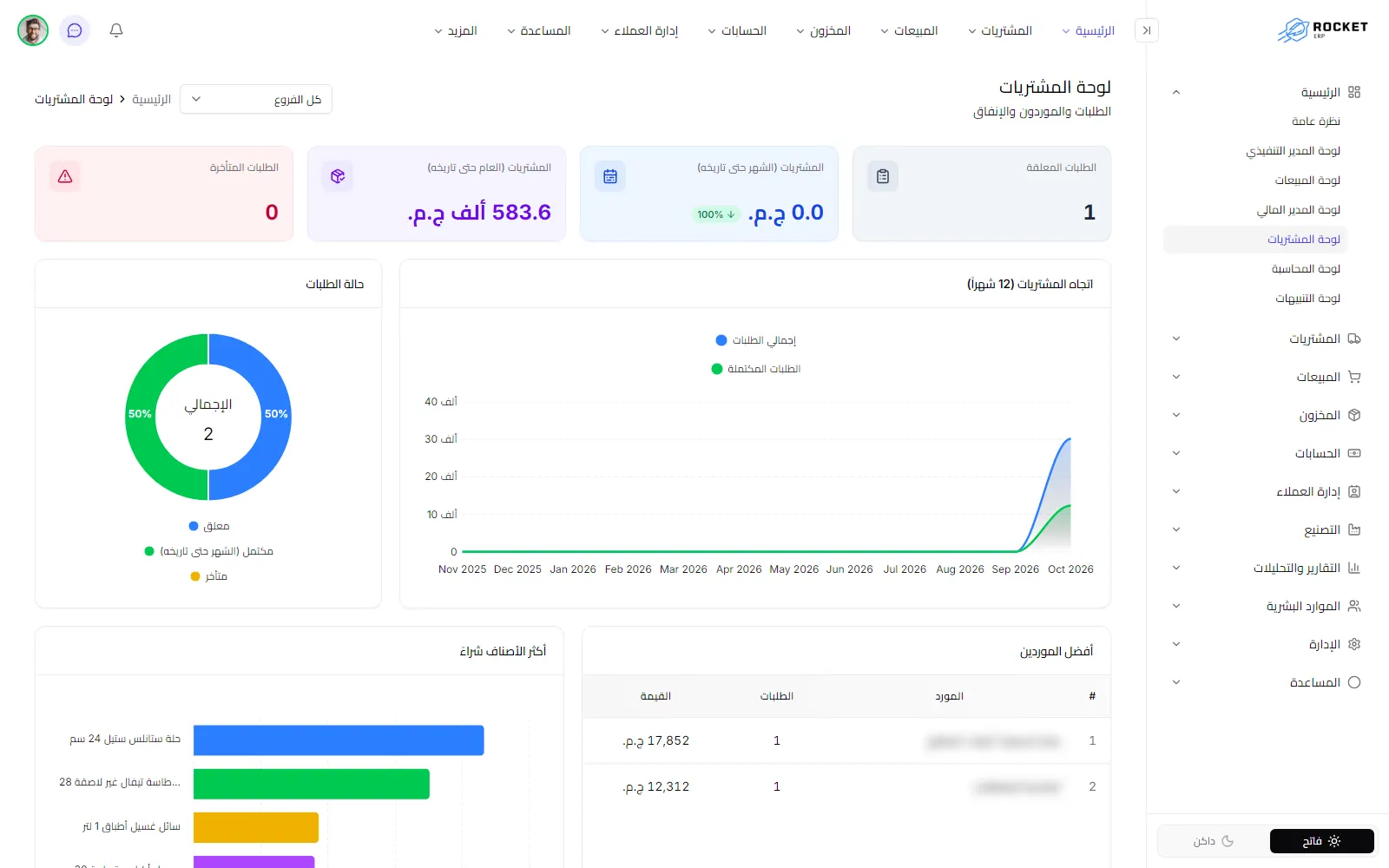Collapse the الرئيسية sidebar section
This screenshot has width=1389, height=868.
point(1176,92)
